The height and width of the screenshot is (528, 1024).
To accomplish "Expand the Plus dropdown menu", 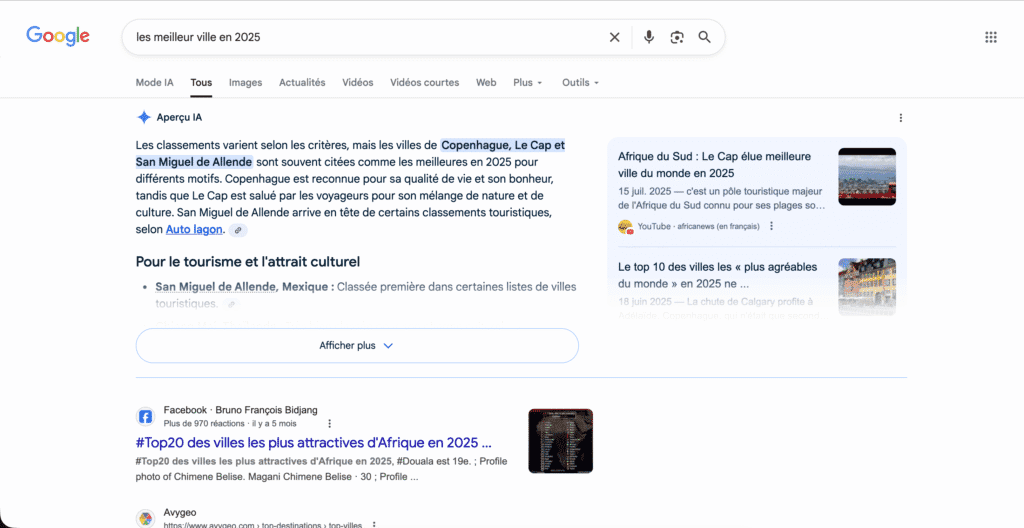I will point(528,82).
